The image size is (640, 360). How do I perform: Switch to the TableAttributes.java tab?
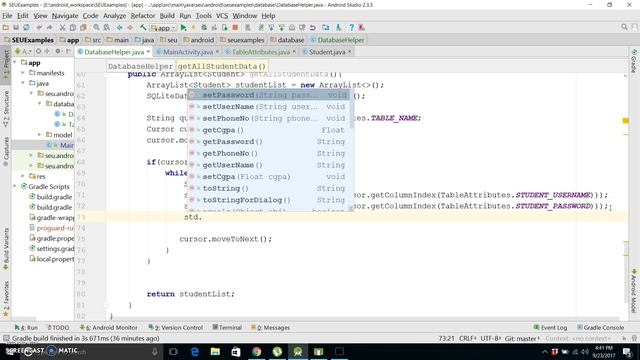(x=261, y=52)
